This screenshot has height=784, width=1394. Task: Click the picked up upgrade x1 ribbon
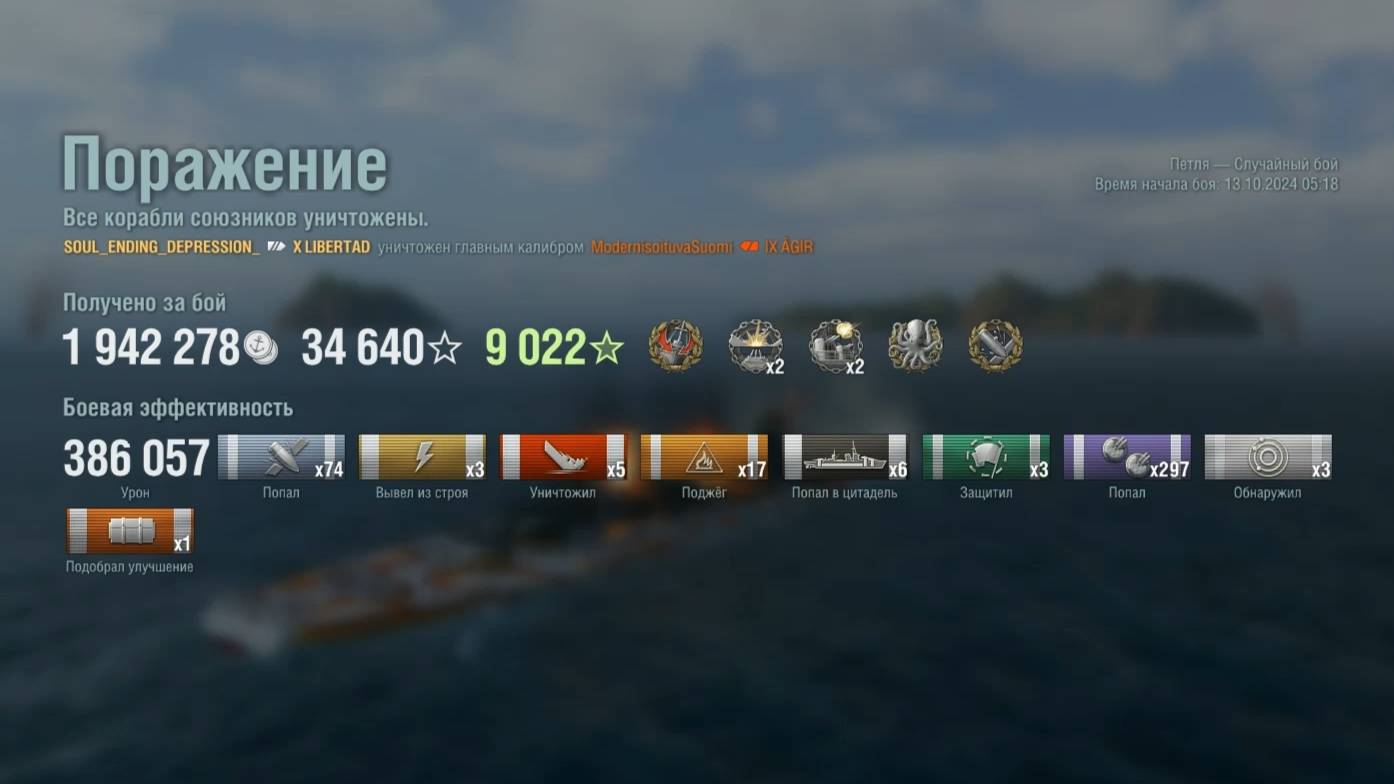[x=130, y=531]
